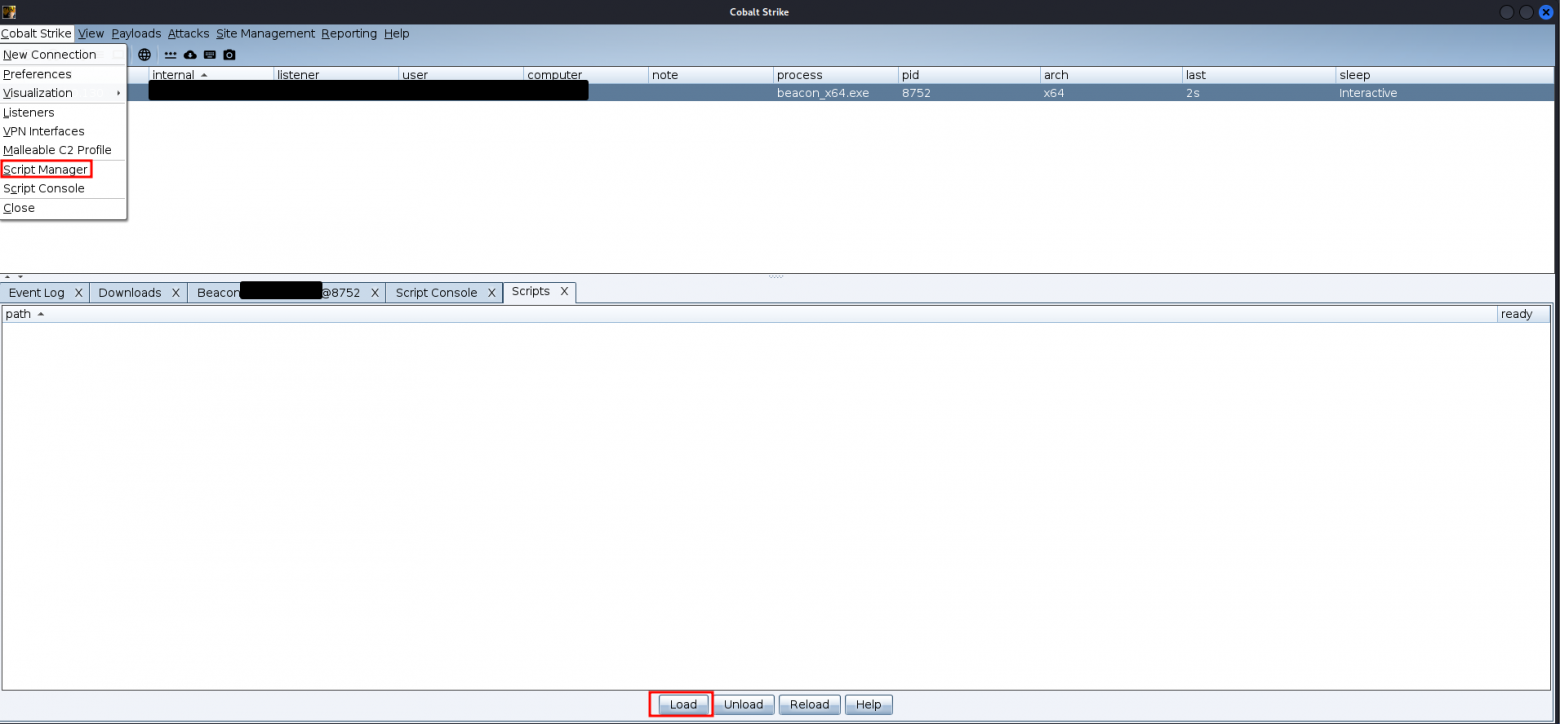The width and height of the screenshot is (1560, 724).
Task: Sort by the internal column header
Action: 211,75
